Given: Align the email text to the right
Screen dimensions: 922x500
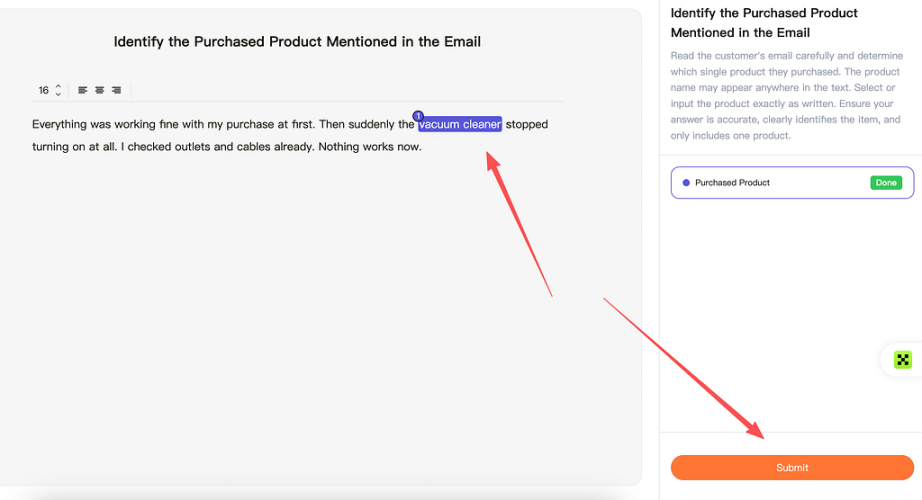Looking at the screenshot, I should (x=116, y=90).
